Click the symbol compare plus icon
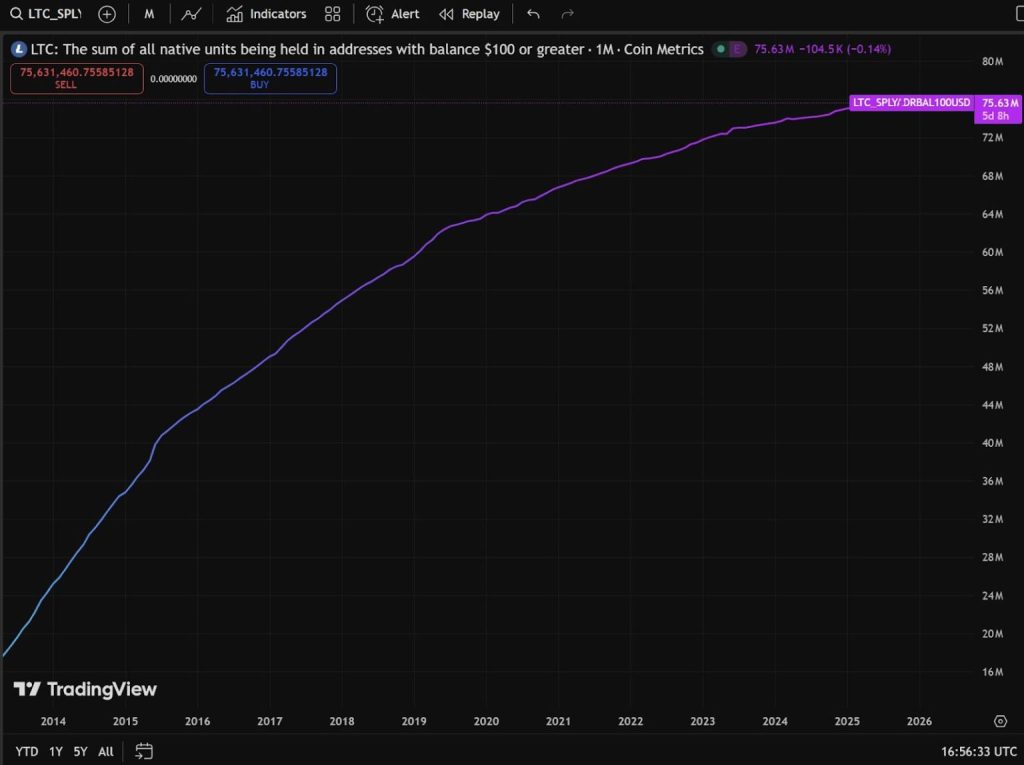The image size is (1024, 765). tap(106, 14)
